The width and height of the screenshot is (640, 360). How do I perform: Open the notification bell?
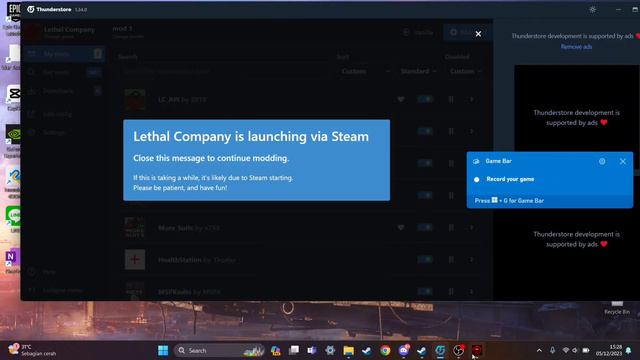point(629,350)
